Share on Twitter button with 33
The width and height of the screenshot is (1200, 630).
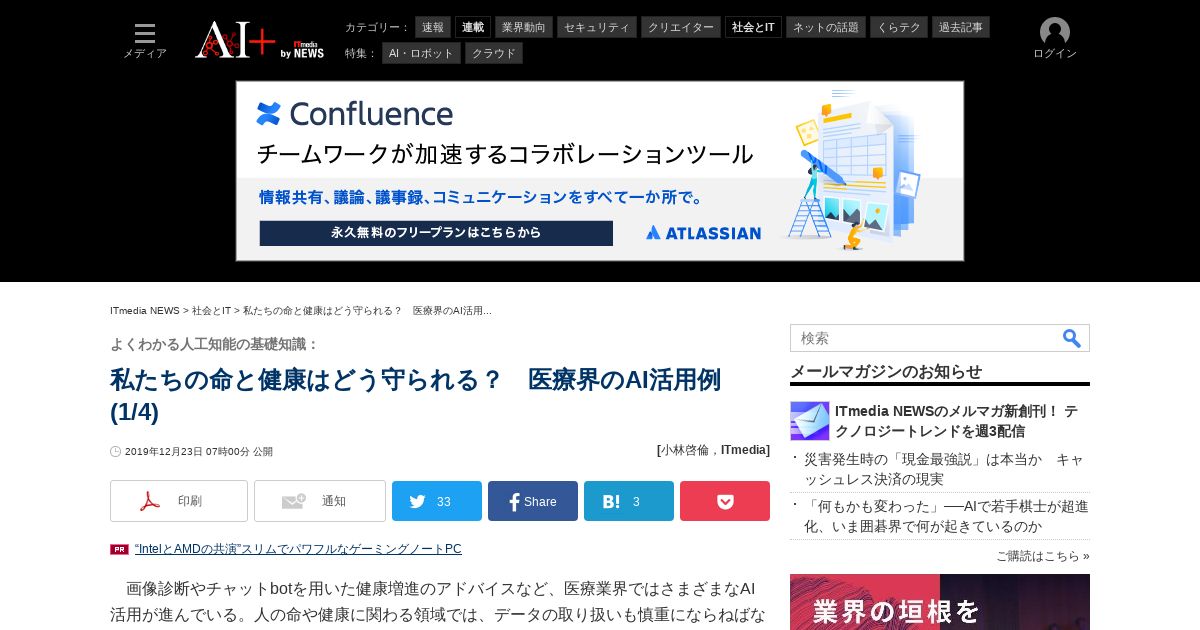pyautogui.click(x=437, y=501)
